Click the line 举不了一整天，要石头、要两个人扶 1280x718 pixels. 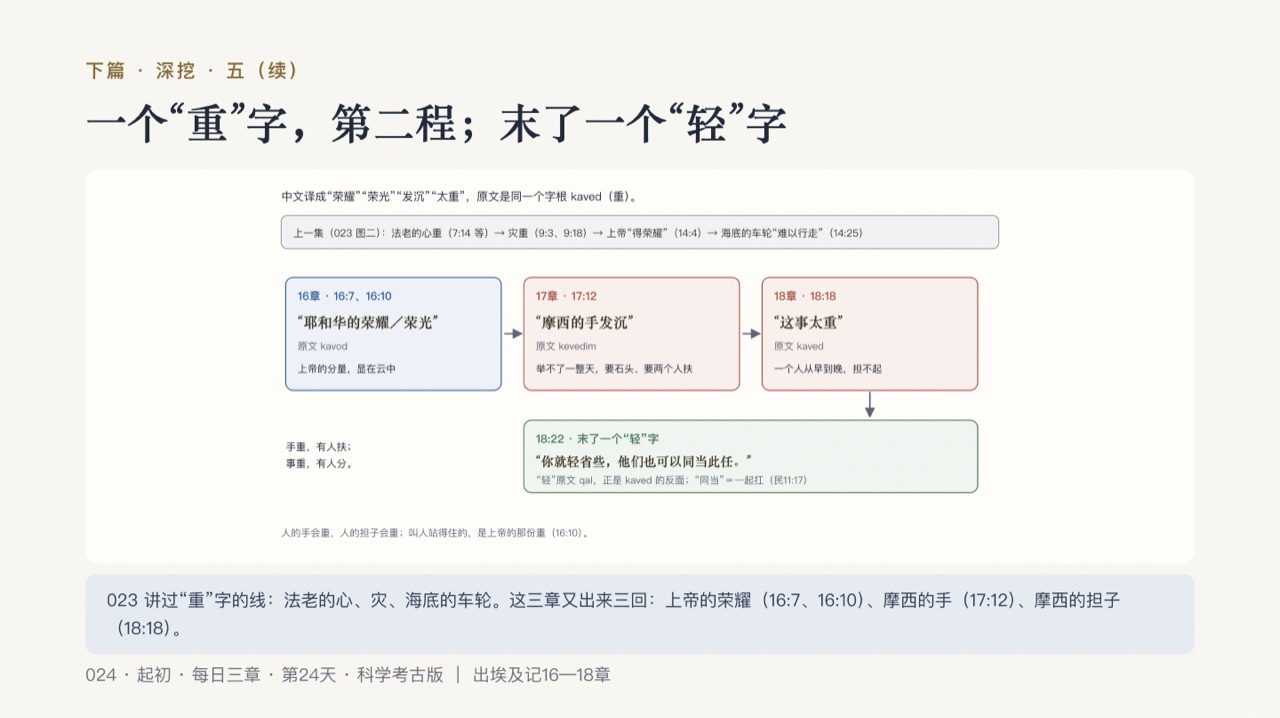(x=614, y=369)
